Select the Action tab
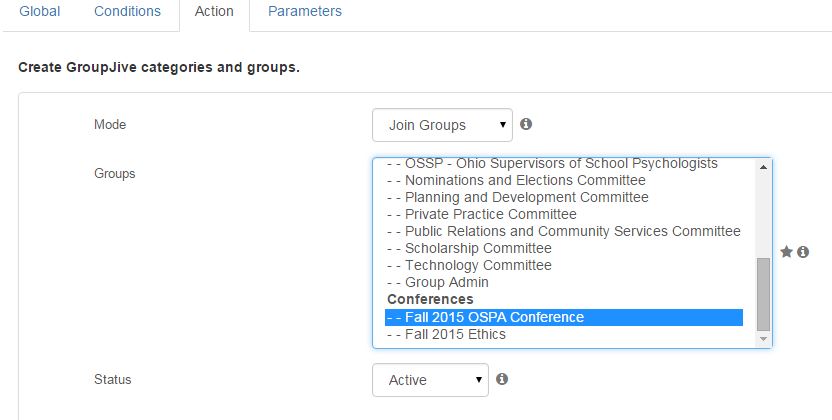 (x=214, y=11)
